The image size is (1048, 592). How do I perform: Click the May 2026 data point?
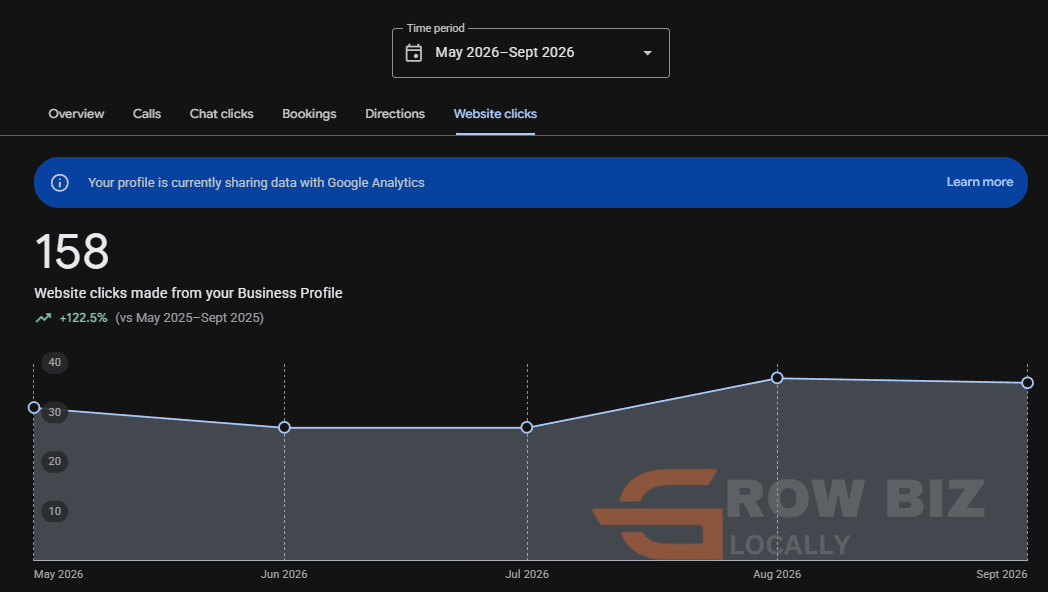tap(33, 408)
